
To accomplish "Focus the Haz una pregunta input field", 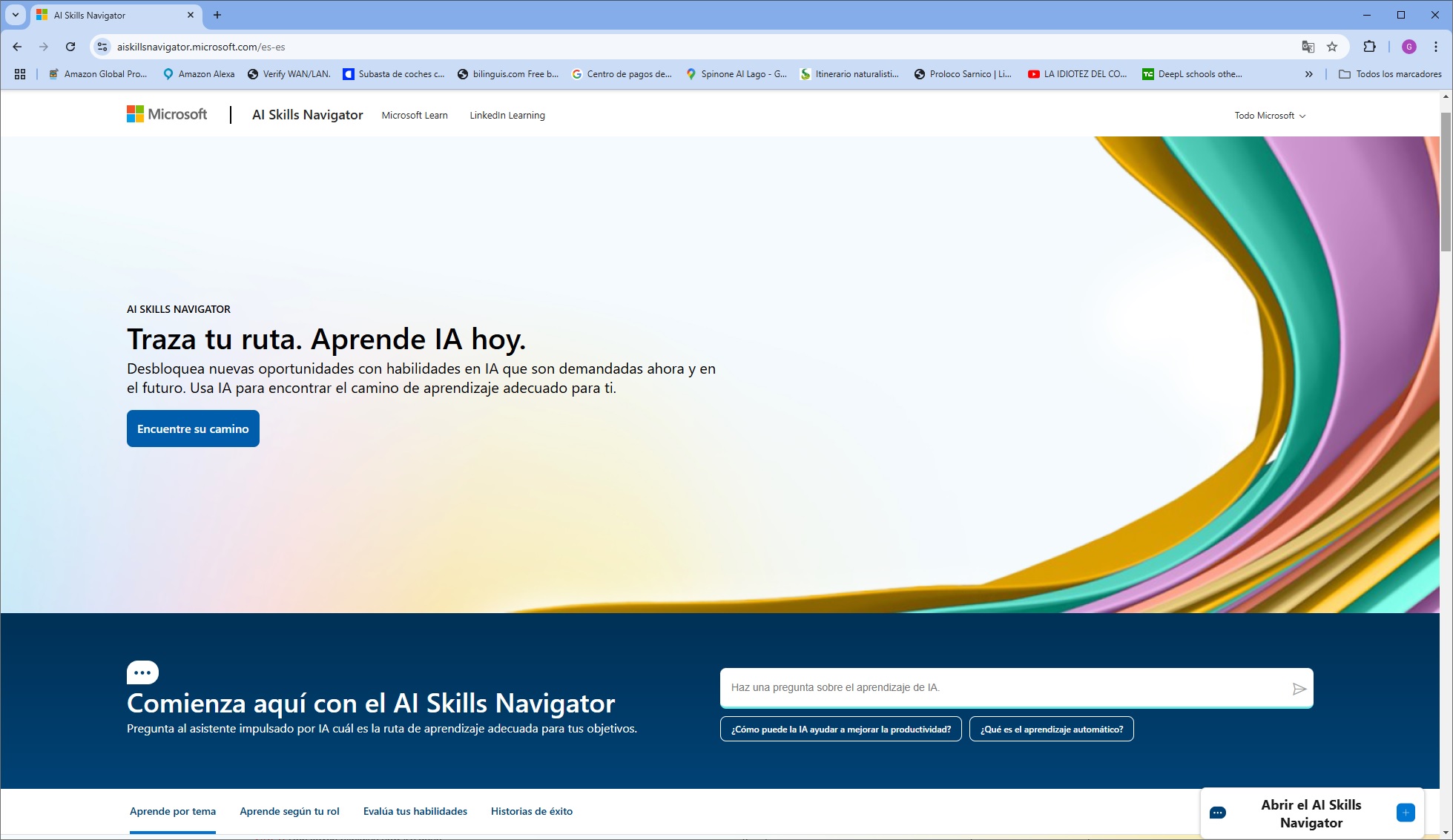I will pyautogui.click(x=1001, y=688).
